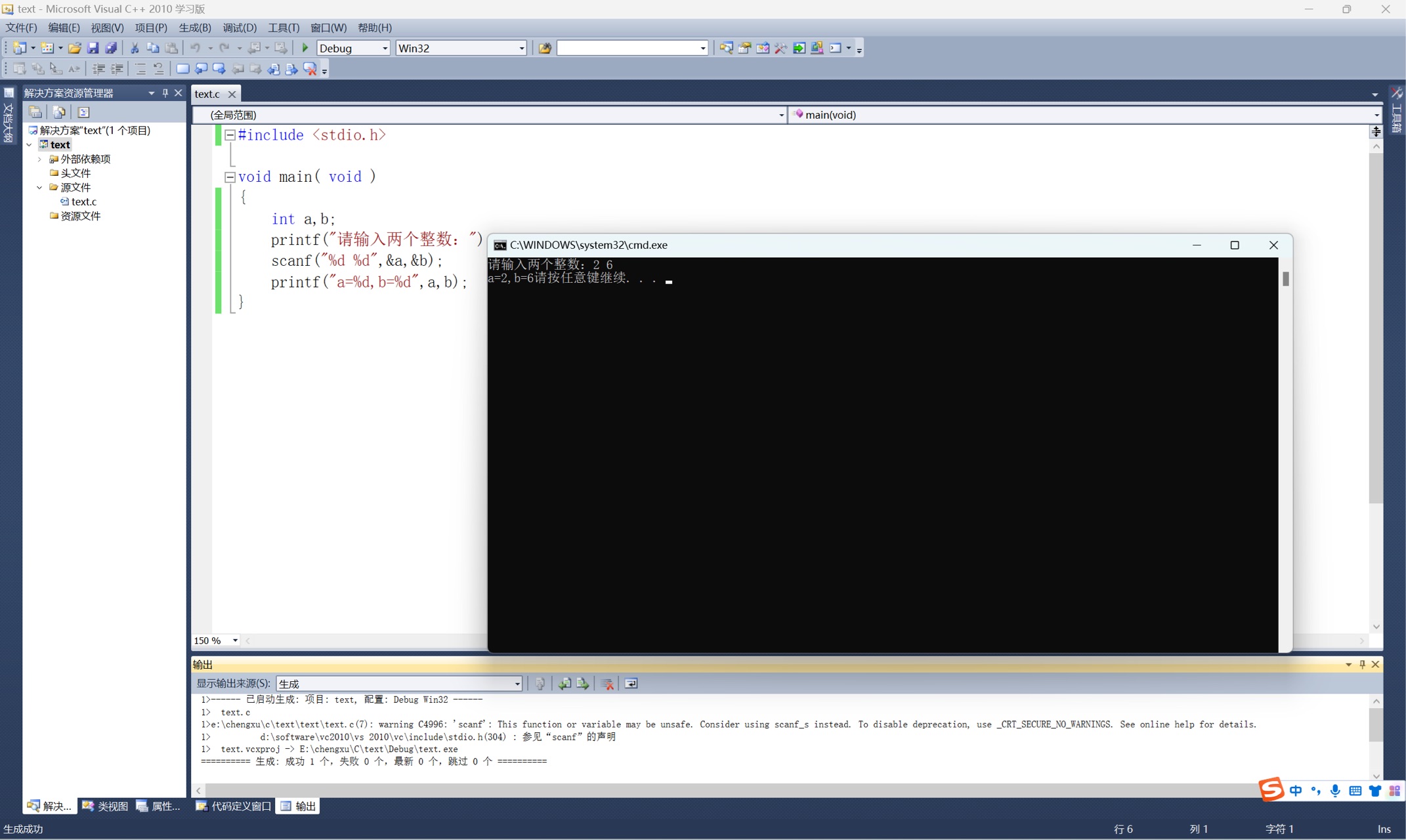Click the Save All icon

pos(111,48)
